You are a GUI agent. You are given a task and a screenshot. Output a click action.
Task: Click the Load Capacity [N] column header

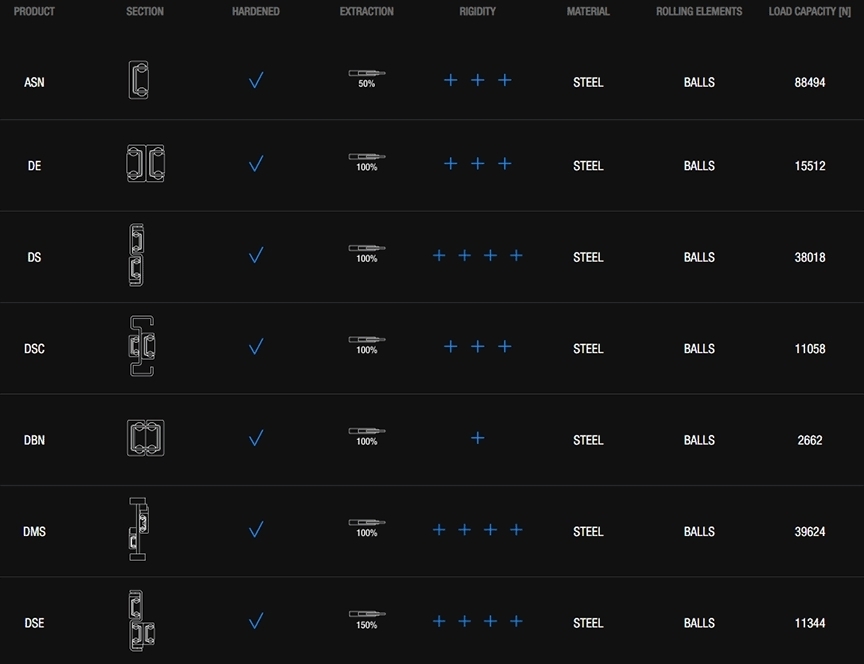pyautogui.click(x=809, y=12)
